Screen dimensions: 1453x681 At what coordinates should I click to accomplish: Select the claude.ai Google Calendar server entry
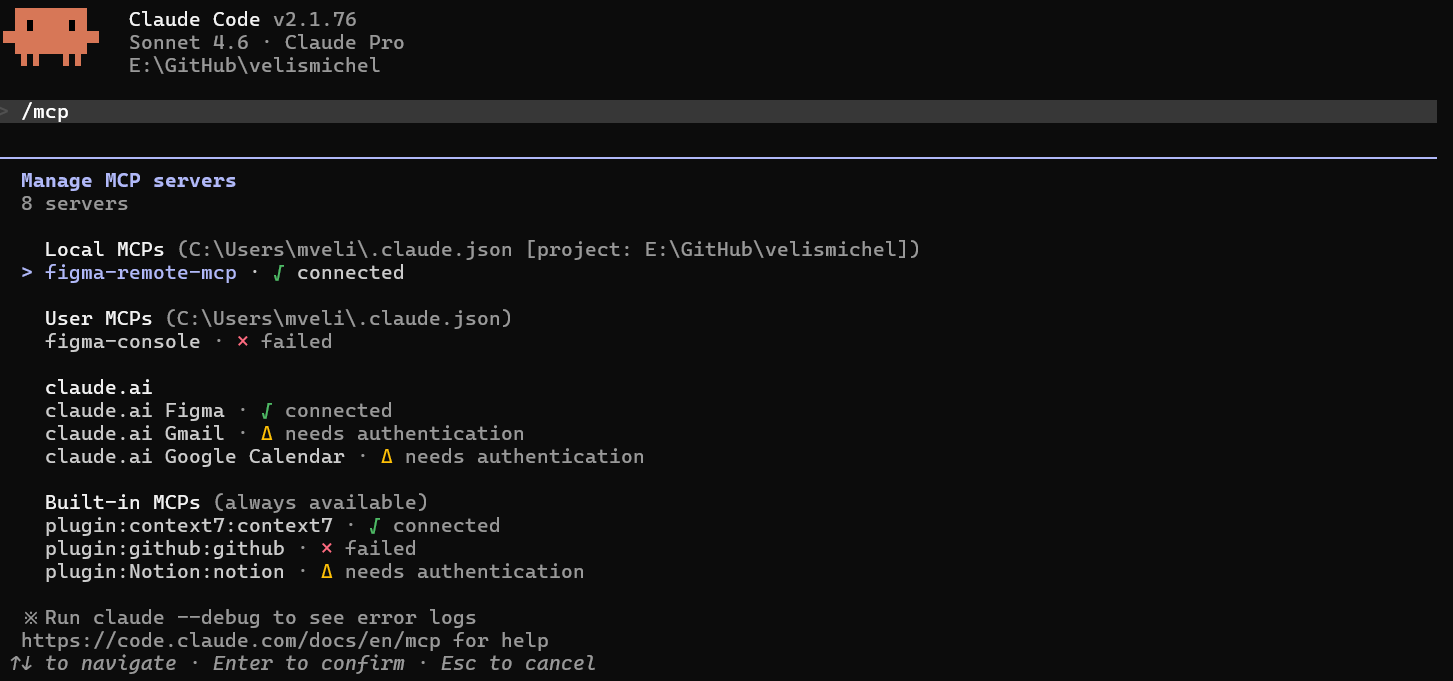(344, 457)
